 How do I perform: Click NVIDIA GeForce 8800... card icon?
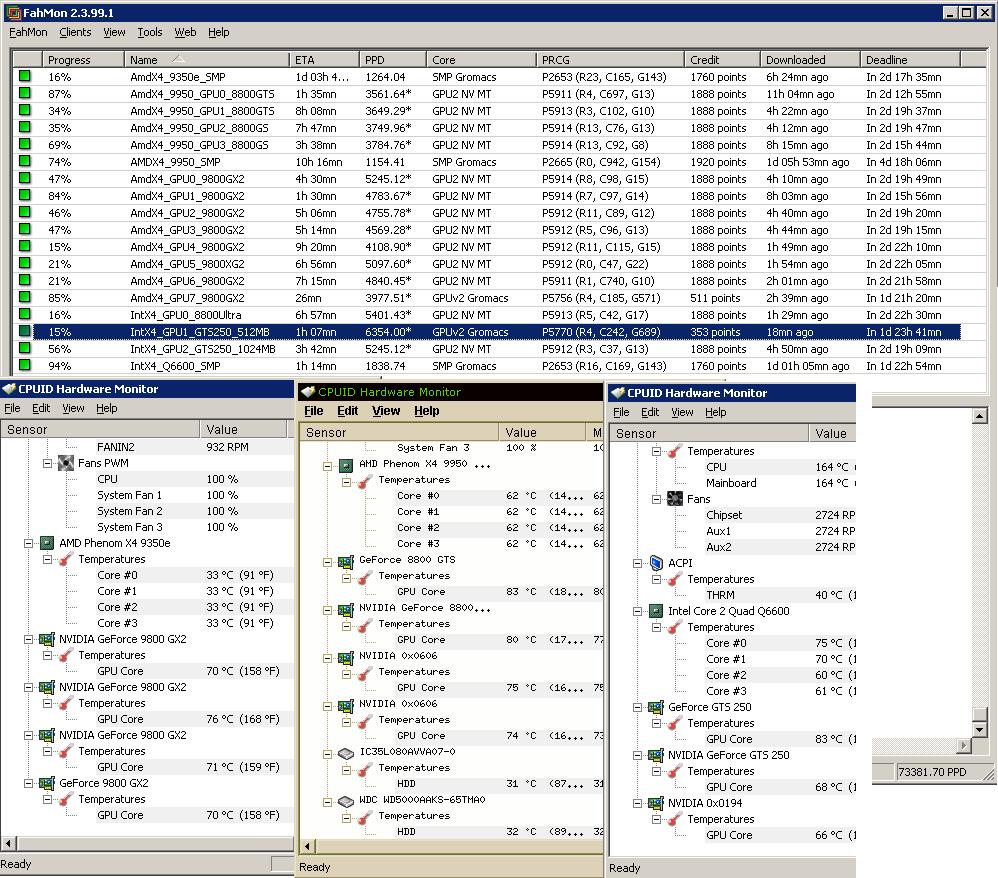[x=346, y=609]
